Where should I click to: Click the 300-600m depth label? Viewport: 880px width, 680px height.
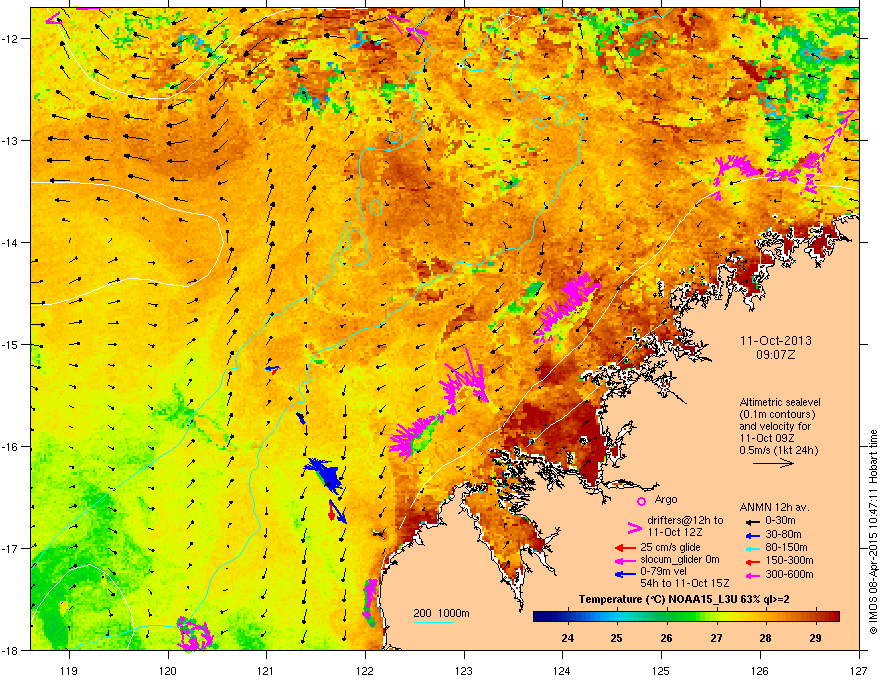[789, 575]
